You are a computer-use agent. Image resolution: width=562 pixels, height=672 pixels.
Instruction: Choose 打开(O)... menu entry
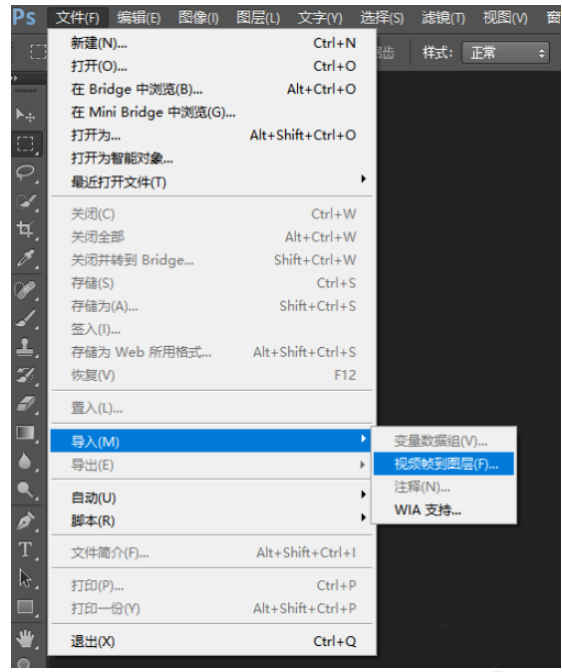(211, 66)
